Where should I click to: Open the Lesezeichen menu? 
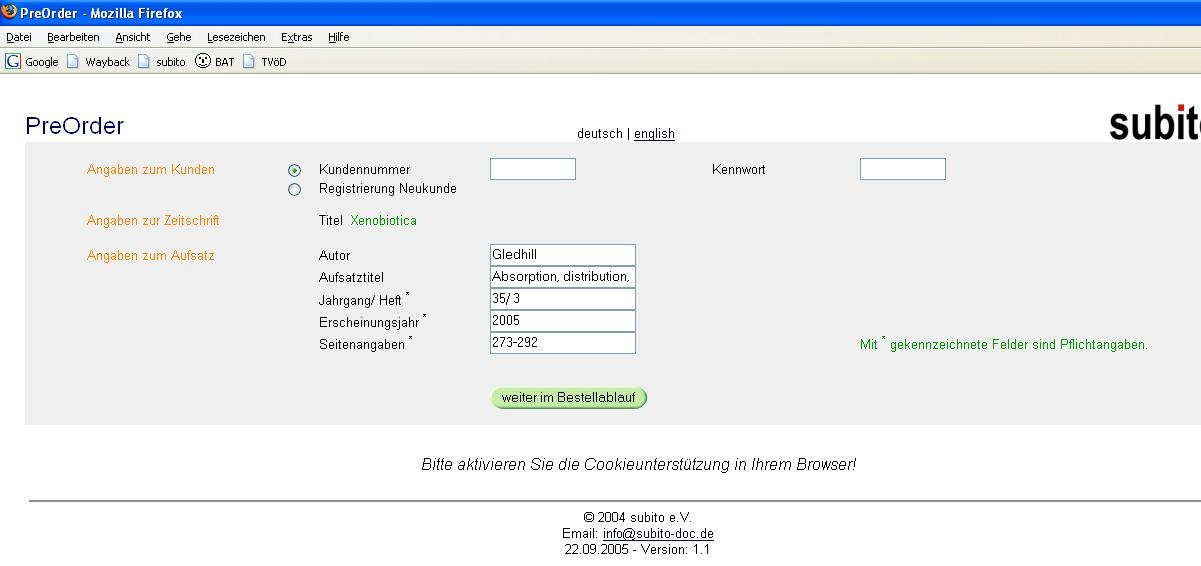point(236,37)
